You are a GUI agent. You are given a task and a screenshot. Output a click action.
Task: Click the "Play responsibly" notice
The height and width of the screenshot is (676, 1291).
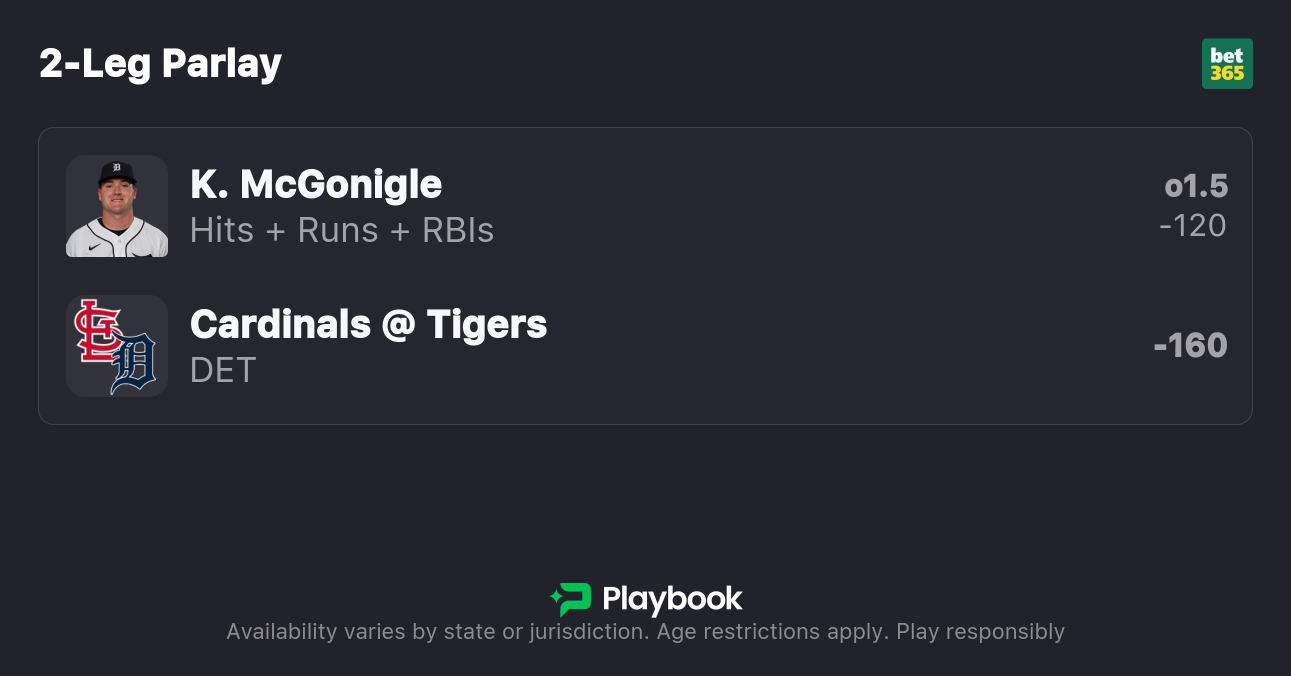980,632
